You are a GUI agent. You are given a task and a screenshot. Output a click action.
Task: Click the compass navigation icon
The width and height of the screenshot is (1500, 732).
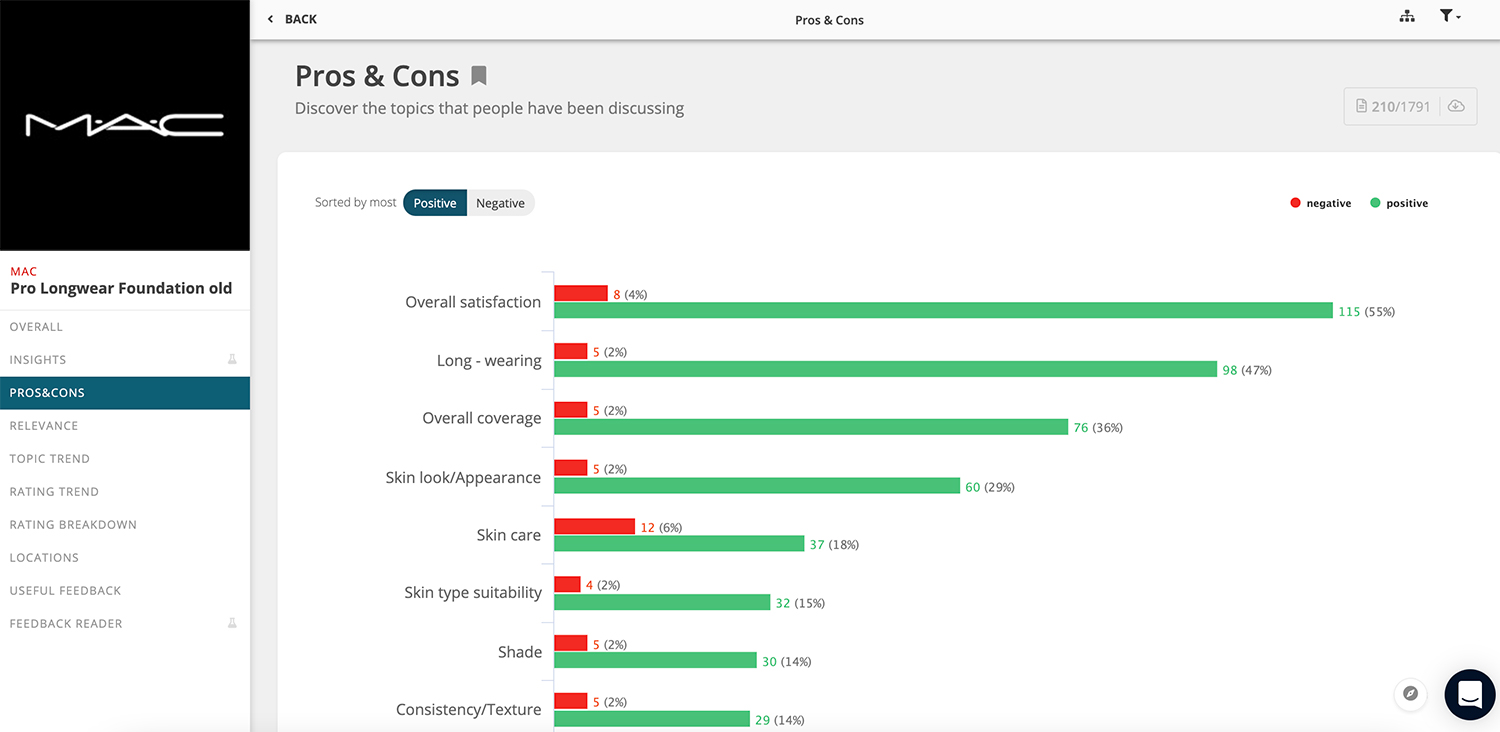(x=1411, y=693)
